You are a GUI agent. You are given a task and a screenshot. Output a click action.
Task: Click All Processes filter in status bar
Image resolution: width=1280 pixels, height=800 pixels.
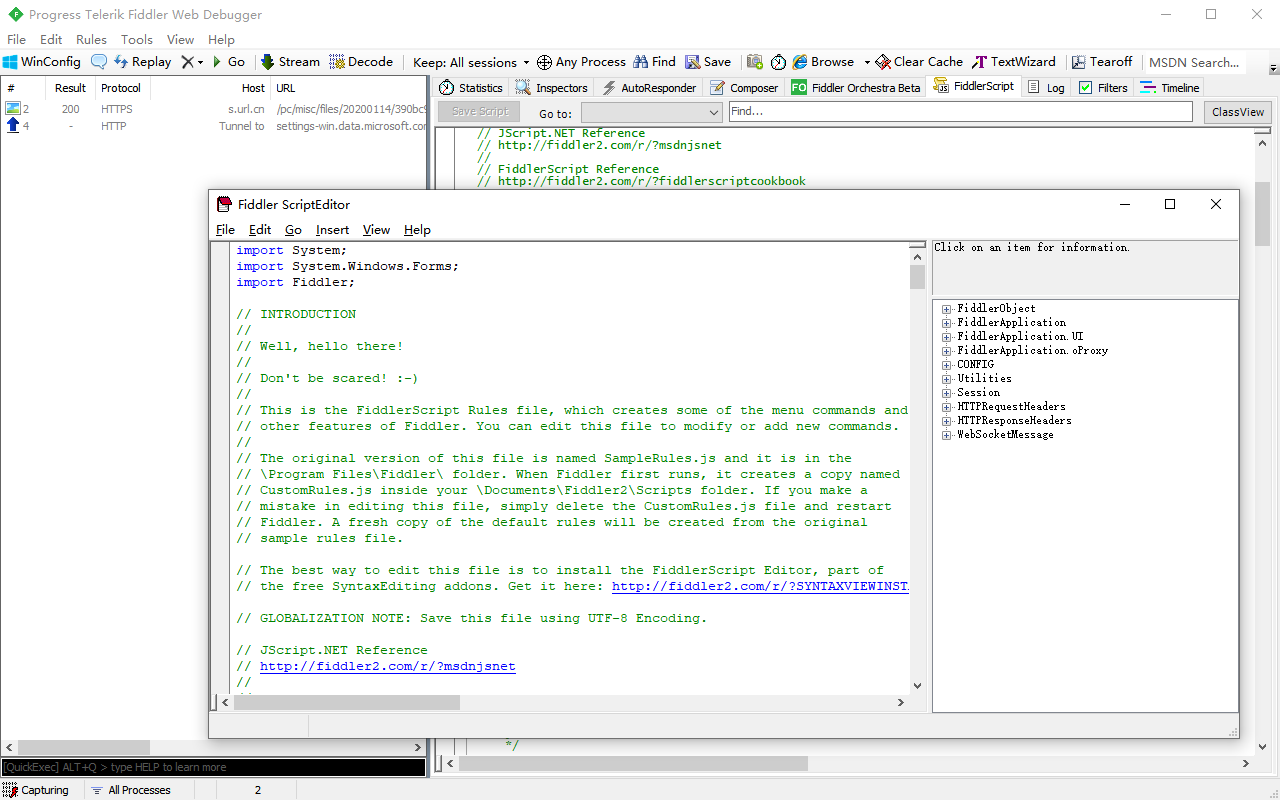[x=131, y=790]
